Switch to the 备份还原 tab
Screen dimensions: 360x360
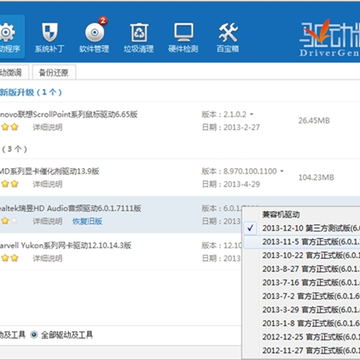(54, 73)
